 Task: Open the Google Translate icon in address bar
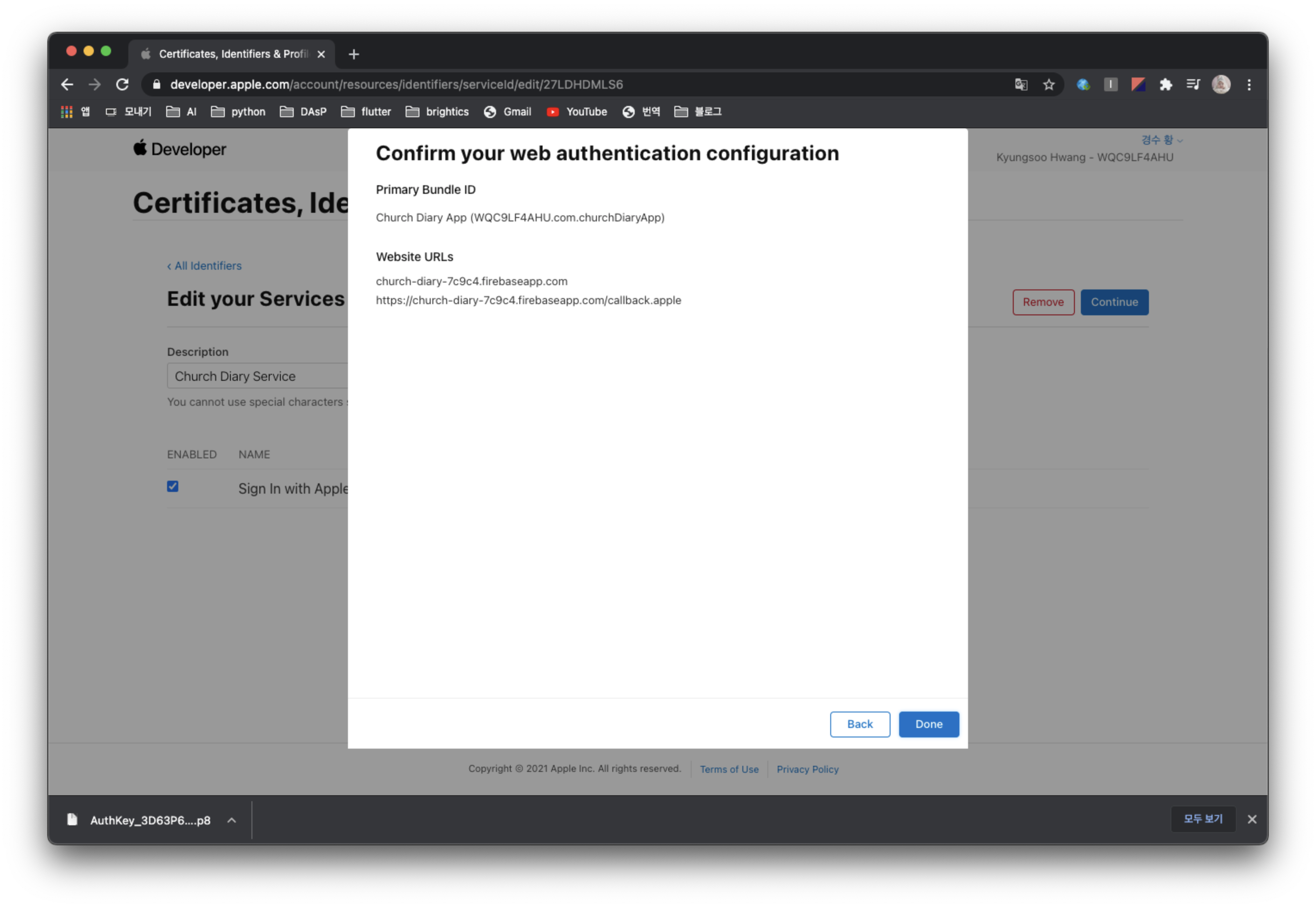(1021, 85)
